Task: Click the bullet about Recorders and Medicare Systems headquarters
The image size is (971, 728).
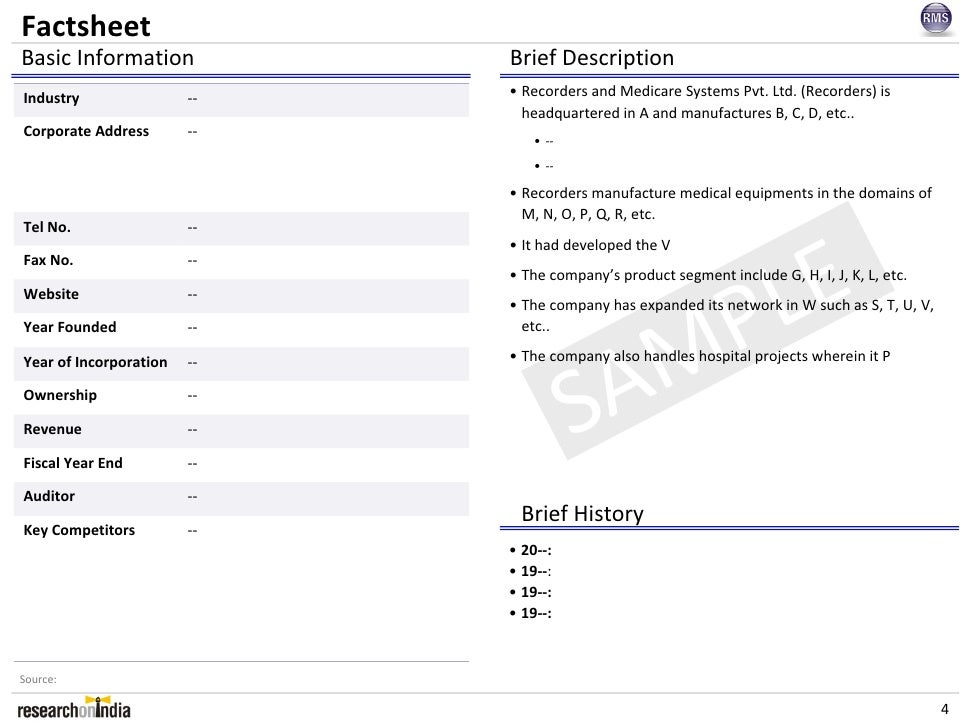Action: click(x=700, y=102)
